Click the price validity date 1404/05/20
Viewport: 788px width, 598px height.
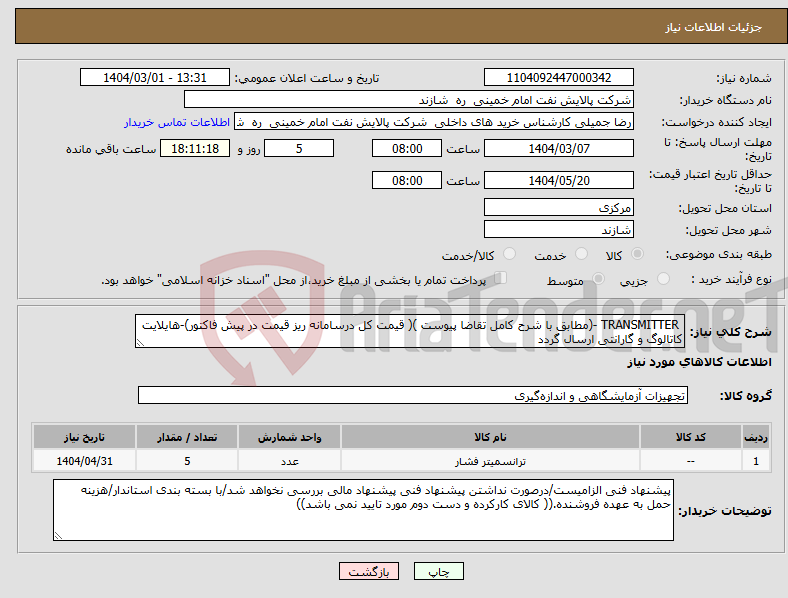click(x=558, y=180)
